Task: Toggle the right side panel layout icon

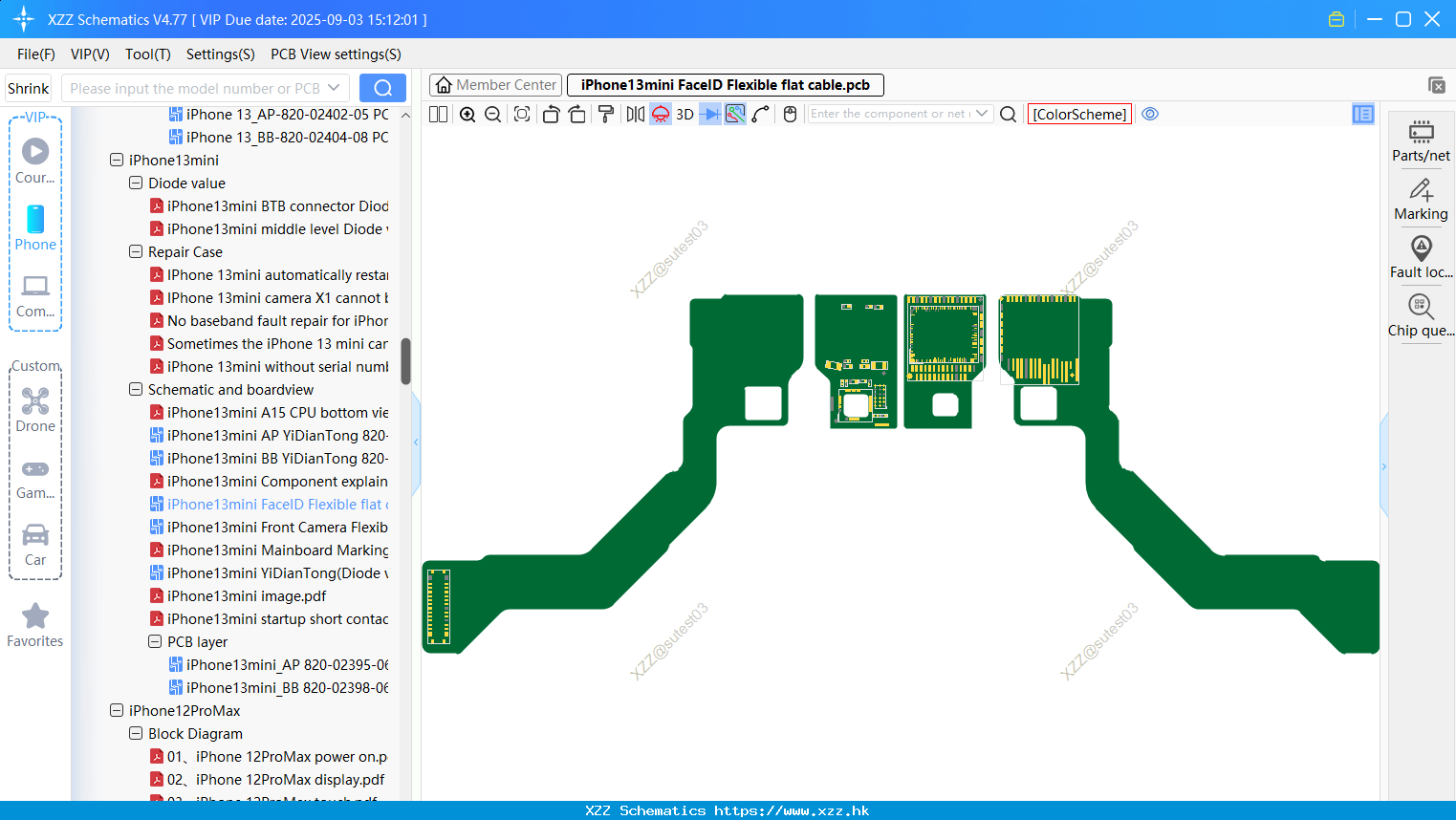Action: coord(1363,114)
